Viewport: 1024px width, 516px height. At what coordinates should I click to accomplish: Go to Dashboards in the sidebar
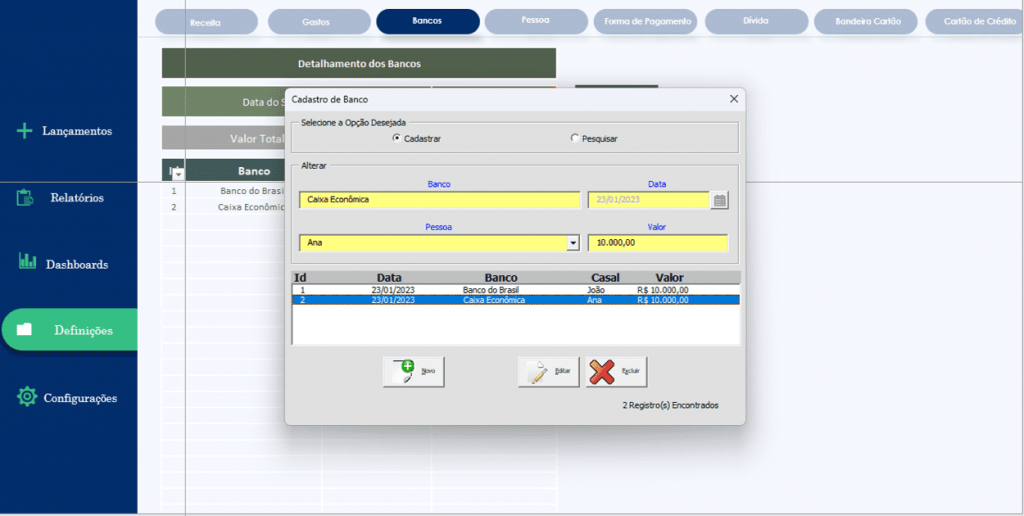tap(77, 265)
